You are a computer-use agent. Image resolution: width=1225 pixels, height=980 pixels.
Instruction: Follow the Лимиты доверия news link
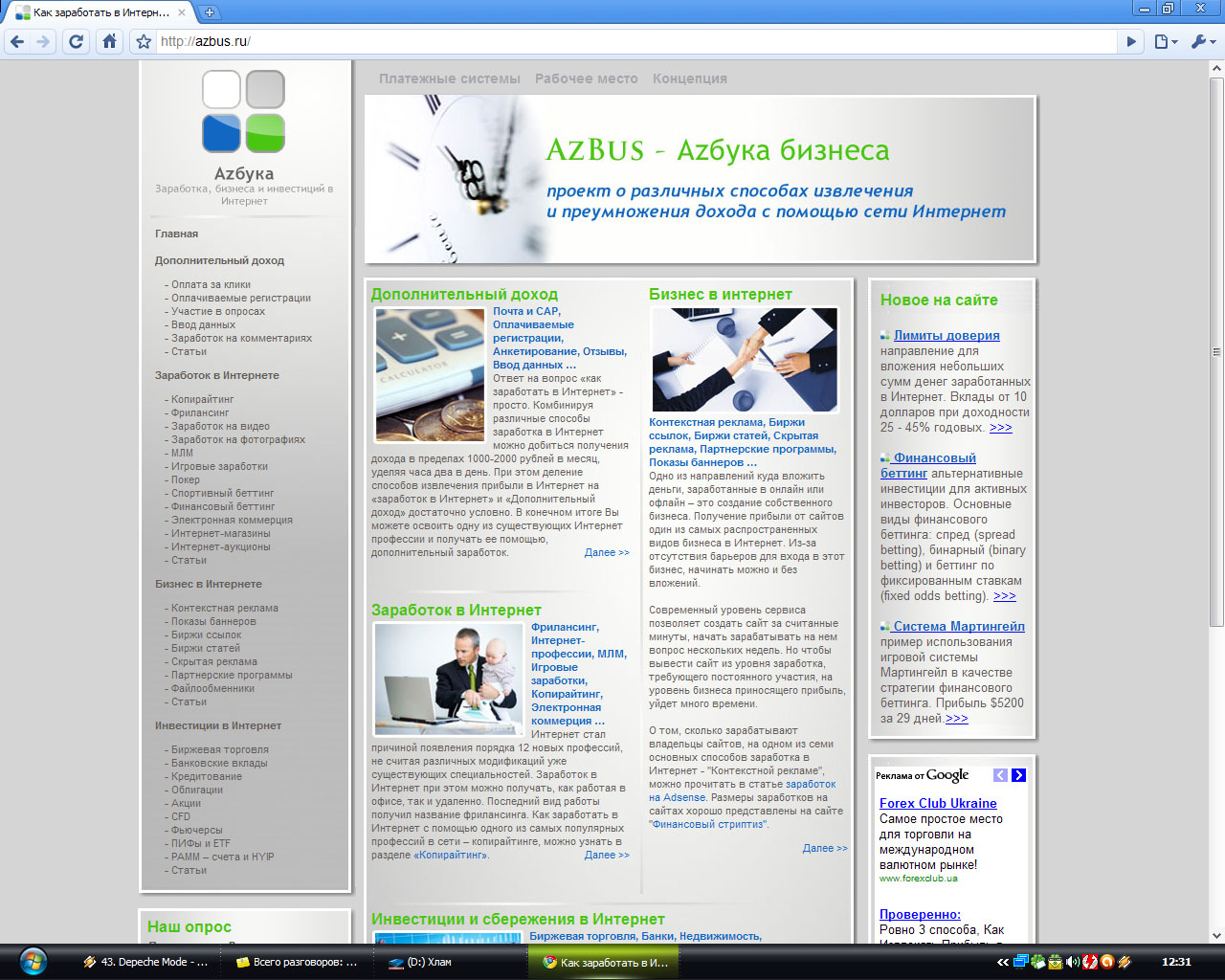[947, 335]
